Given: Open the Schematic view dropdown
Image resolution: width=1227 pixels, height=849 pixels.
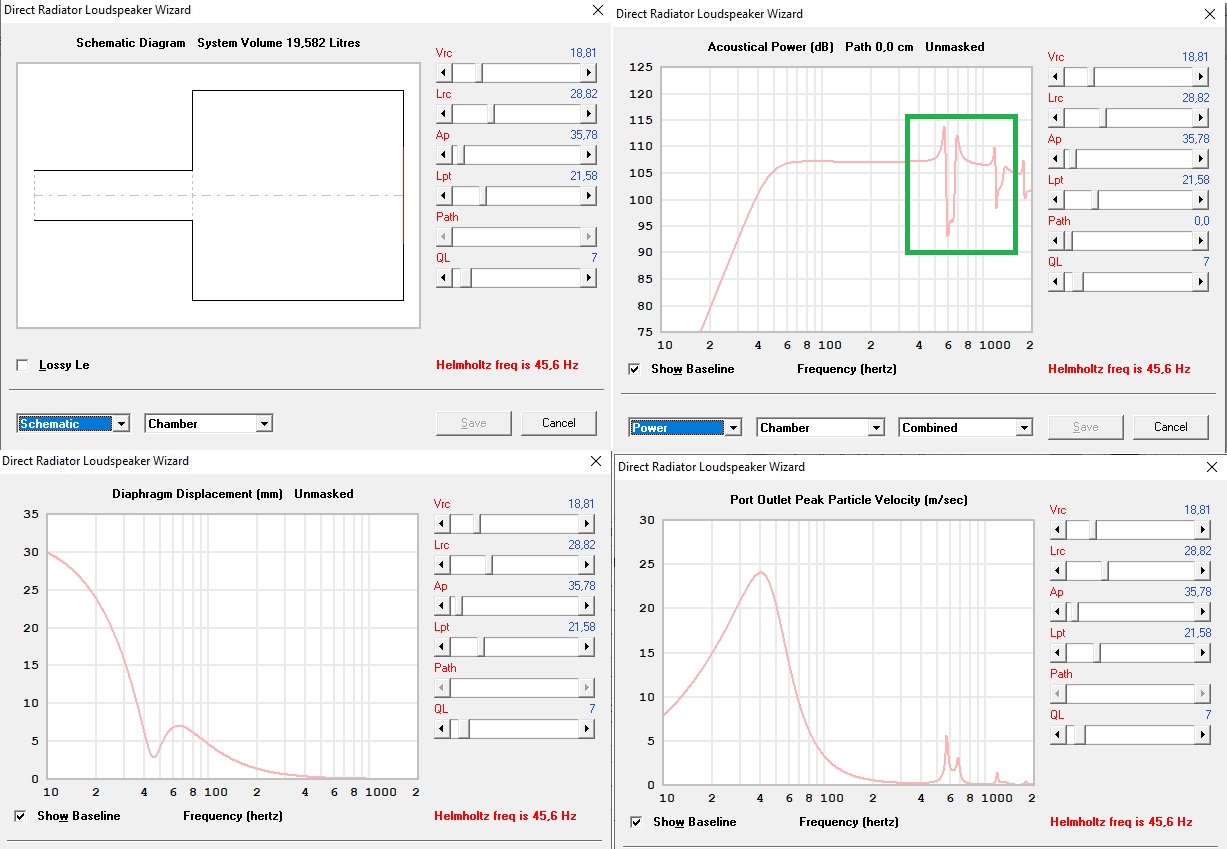Looking at the screenshot, I should coord(121,424).
